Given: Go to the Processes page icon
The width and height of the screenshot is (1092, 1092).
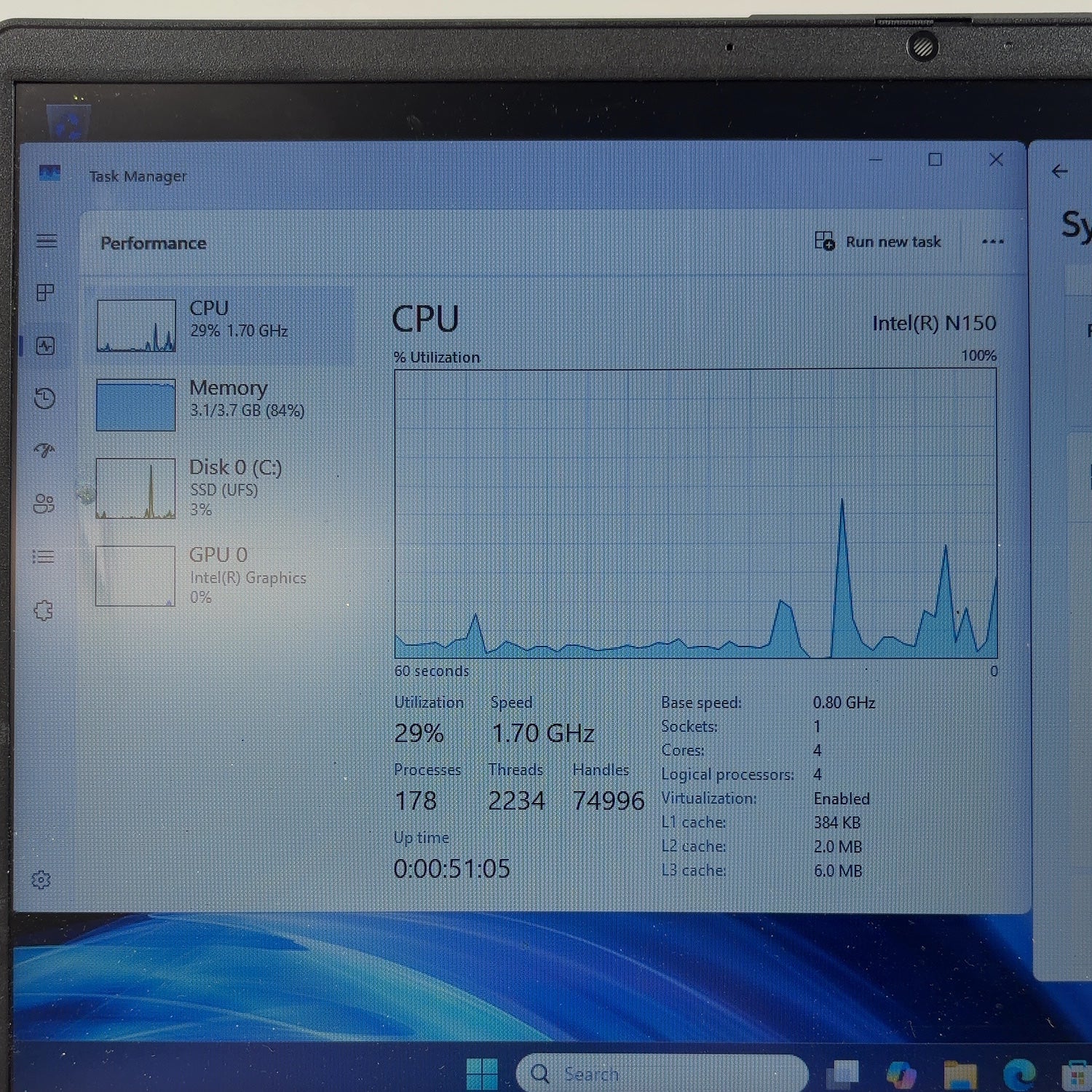Looking at the screenshot, I should (45, 293).
